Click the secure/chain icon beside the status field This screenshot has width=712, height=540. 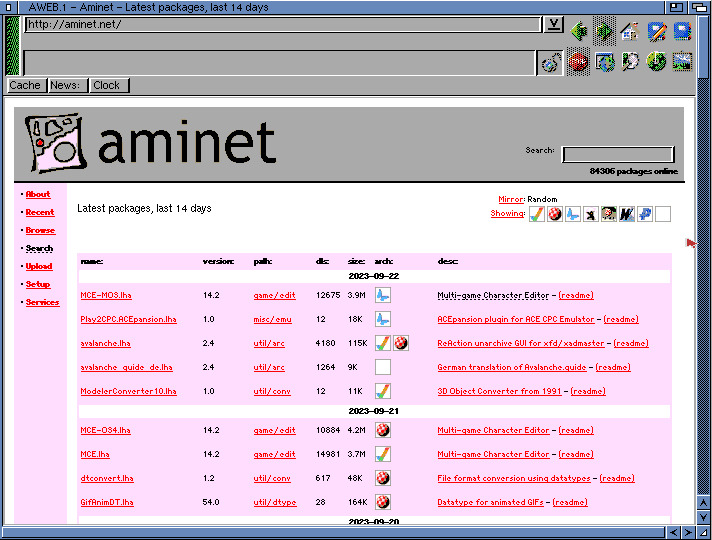point(551,63)
